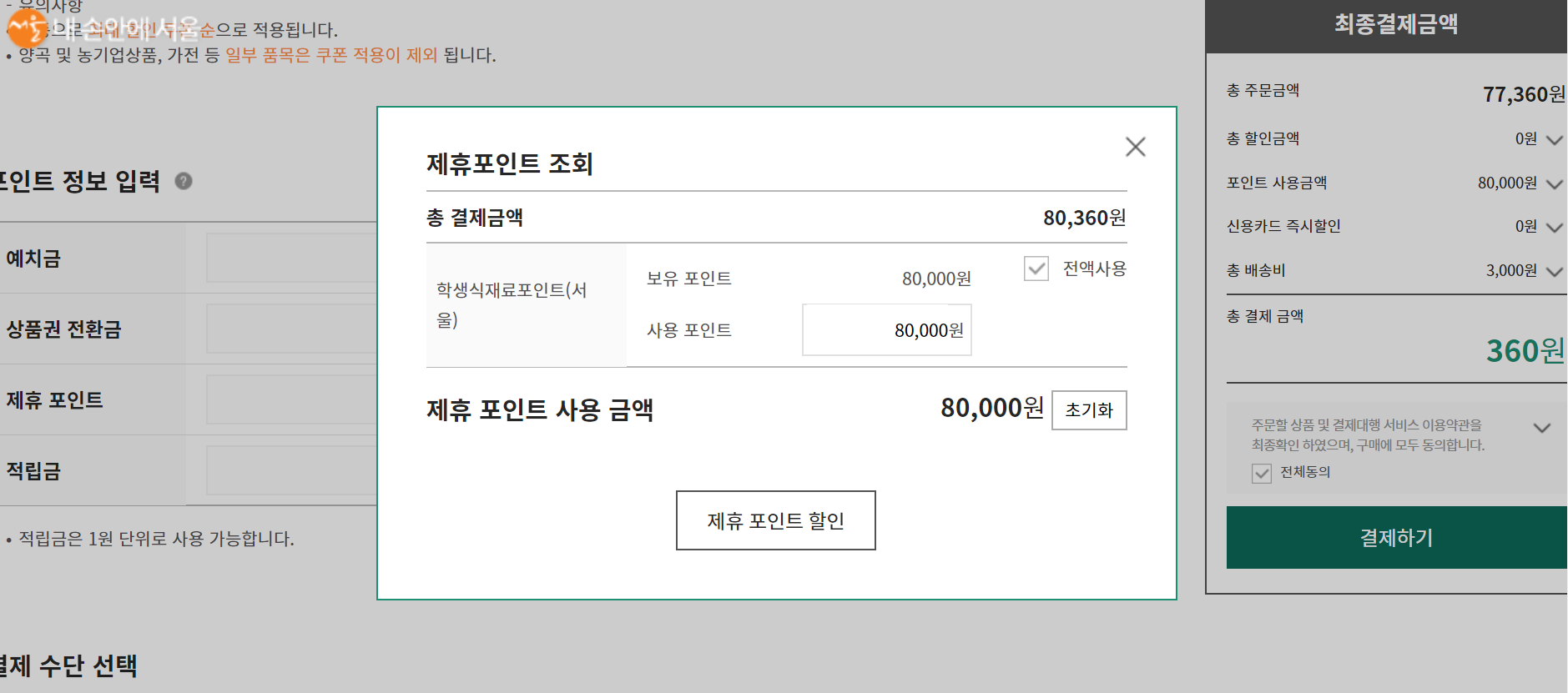Expand the 신용카드 즉시할인 details
The image size is (1568, 693).
[1554, 228]
